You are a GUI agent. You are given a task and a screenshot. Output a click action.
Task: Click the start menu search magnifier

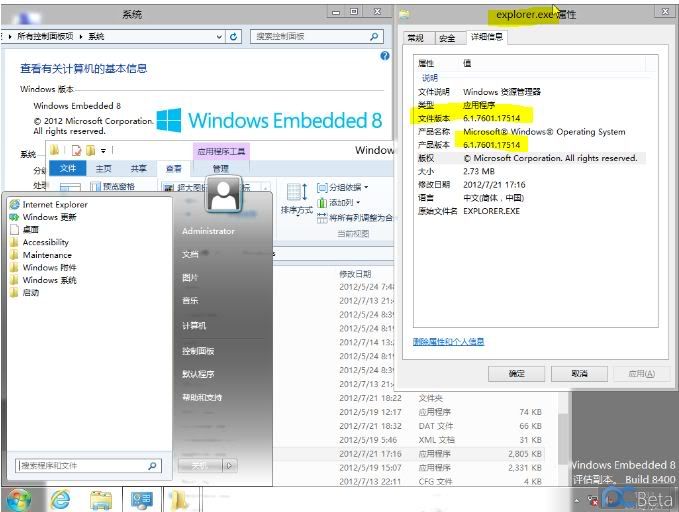point(152,466)
